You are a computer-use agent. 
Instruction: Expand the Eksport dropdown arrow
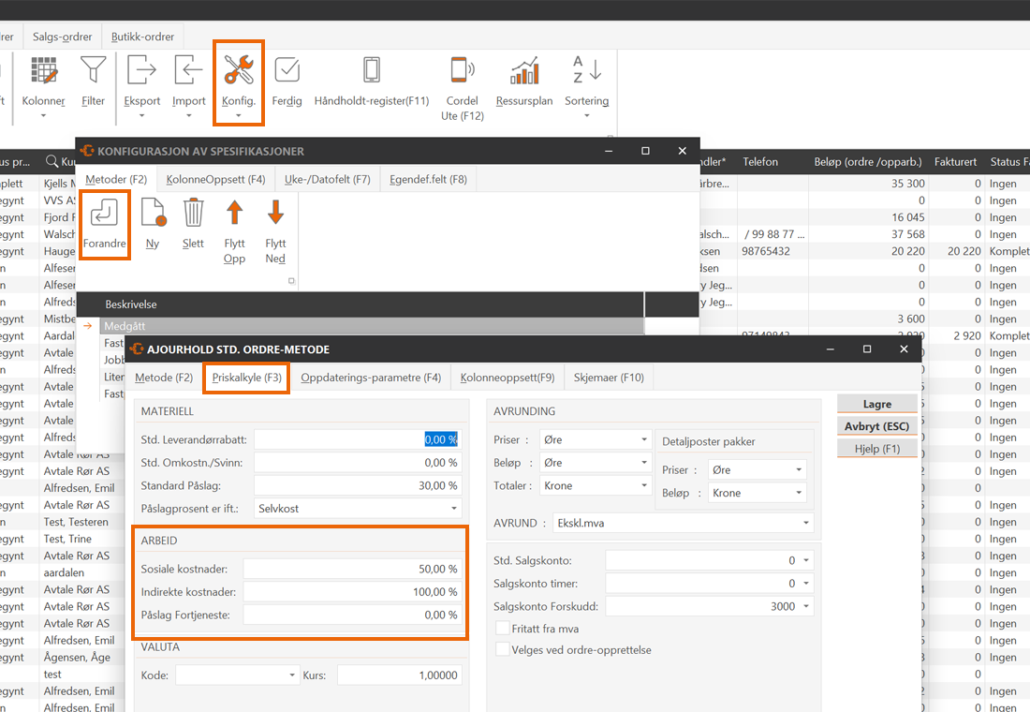[x=142, y=116]
